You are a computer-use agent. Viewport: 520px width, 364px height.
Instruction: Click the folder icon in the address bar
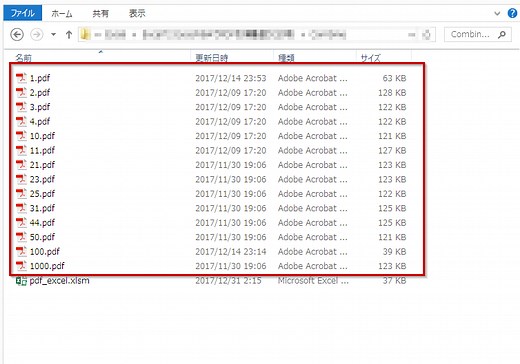[85, 34]
